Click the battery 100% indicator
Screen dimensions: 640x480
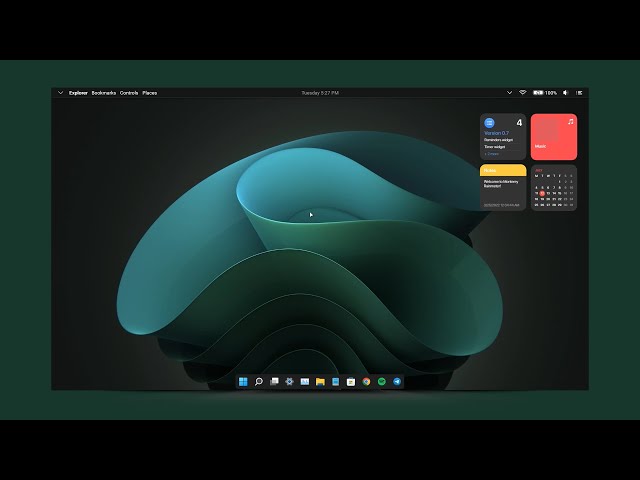(x=545, y=93)
